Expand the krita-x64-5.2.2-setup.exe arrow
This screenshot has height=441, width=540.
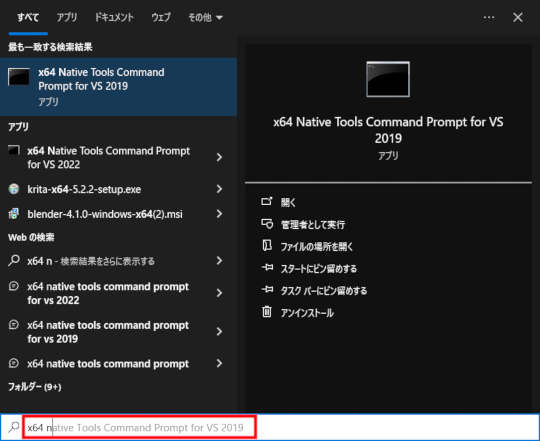[x=219, y=189]
